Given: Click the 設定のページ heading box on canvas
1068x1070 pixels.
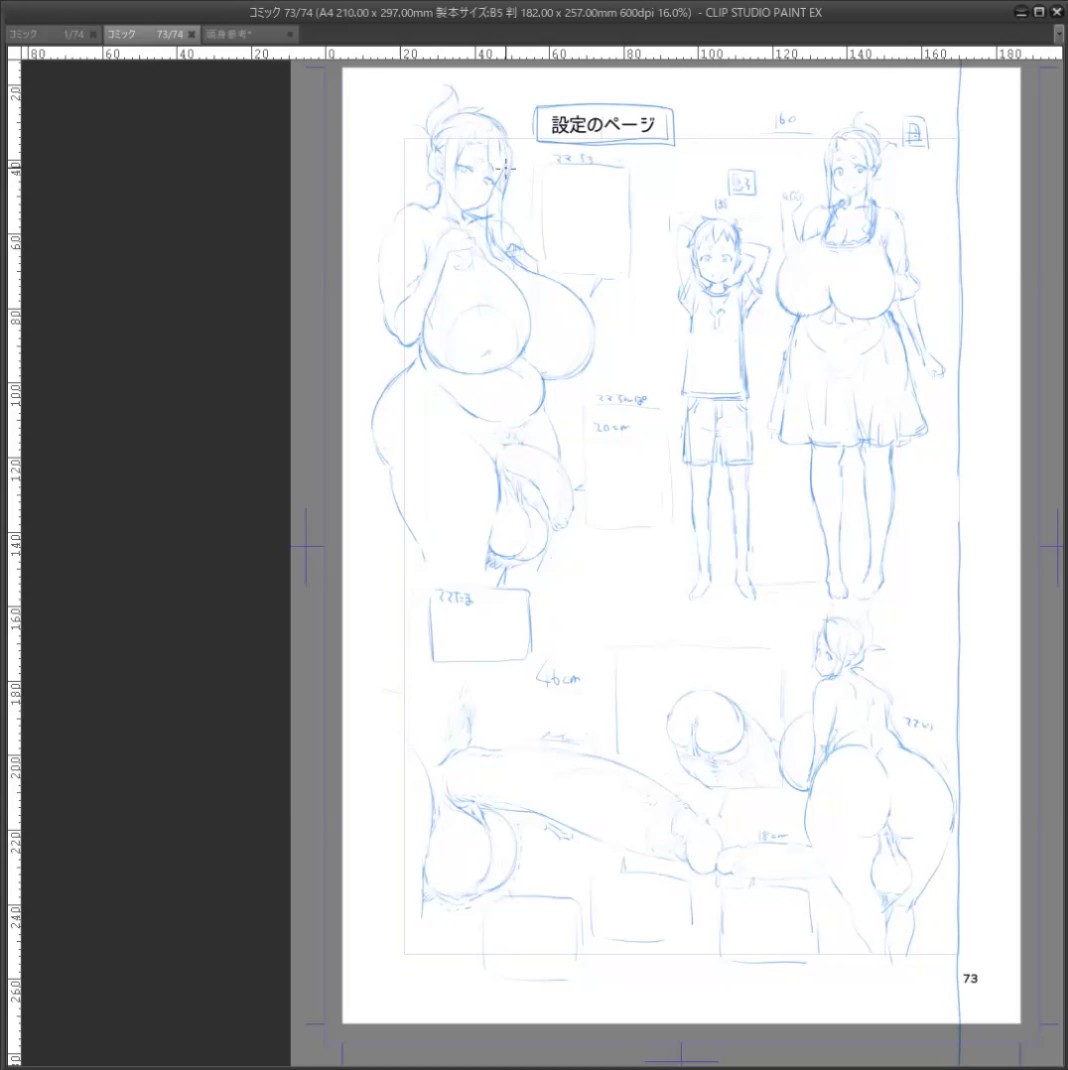Looking at the screenshot, I should coord(604,125).
